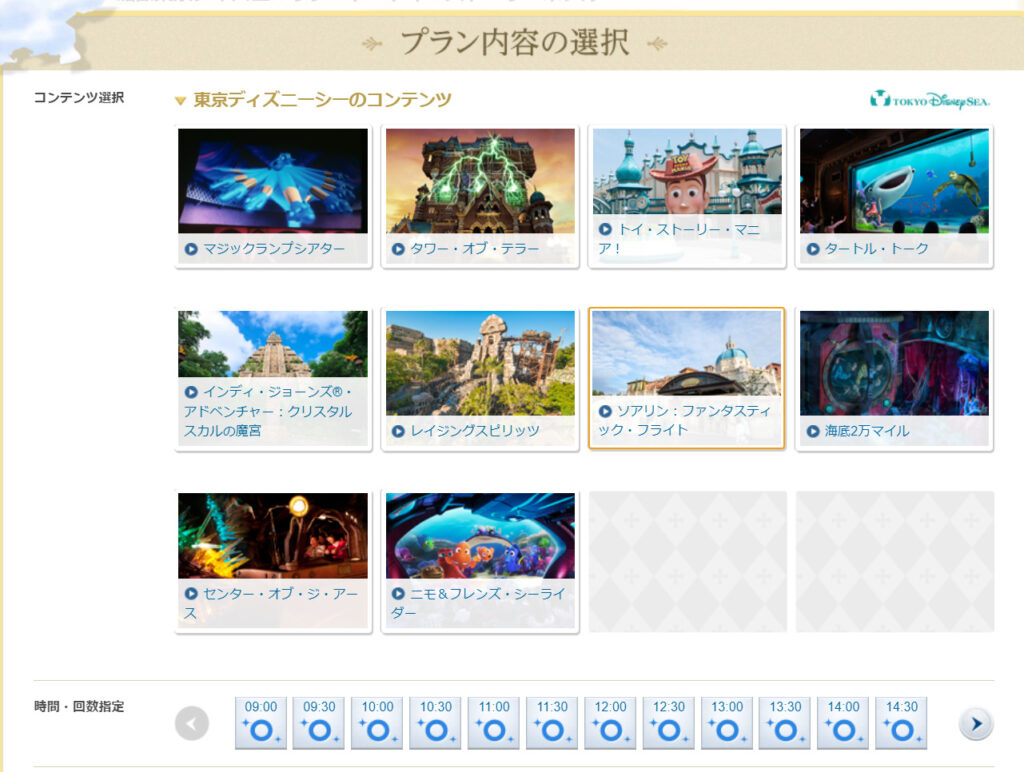The image size is (1024, 772).
Task: Click play icon beside レイジングスピリッツ label
Action: 398,431
